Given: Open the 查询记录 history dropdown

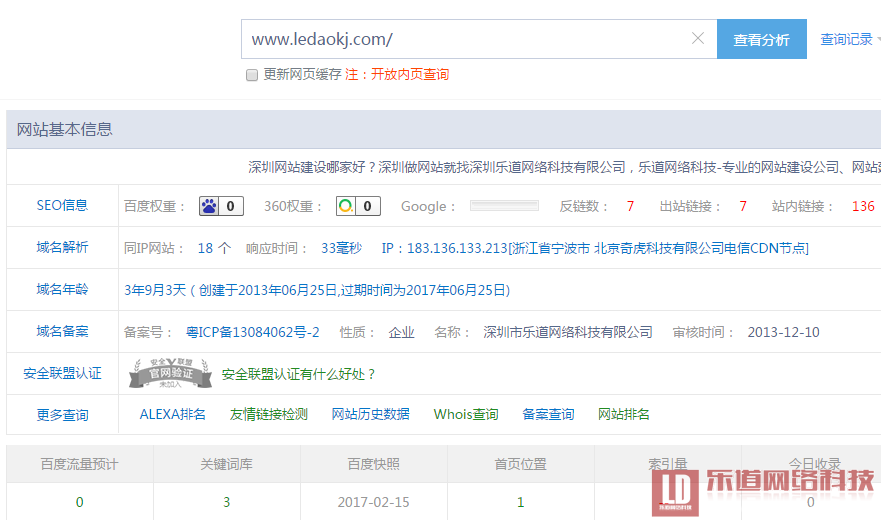Looking at the screenshot, I should 849,39.
